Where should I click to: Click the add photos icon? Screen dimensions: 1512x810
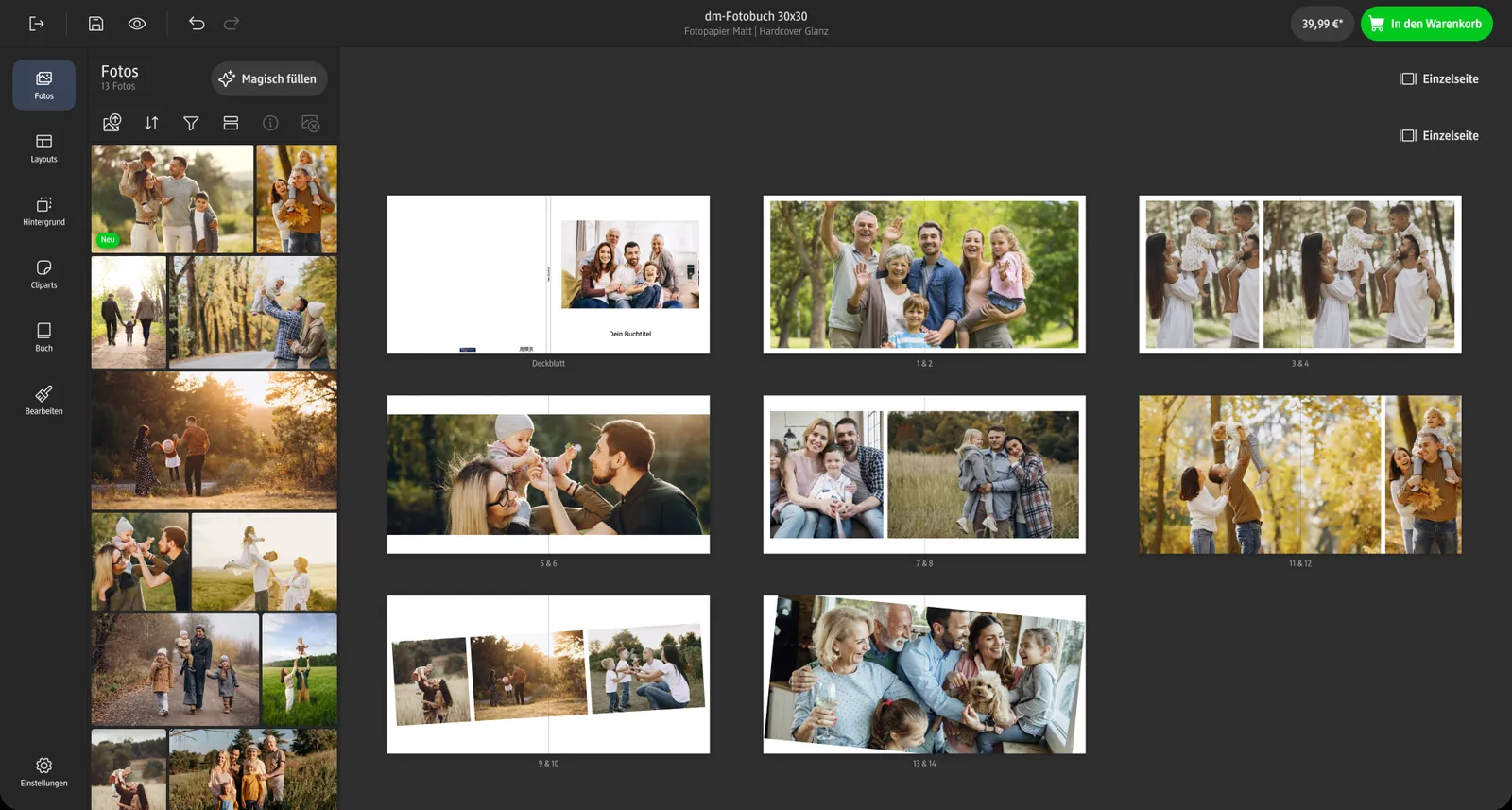(x=112, y=123)
